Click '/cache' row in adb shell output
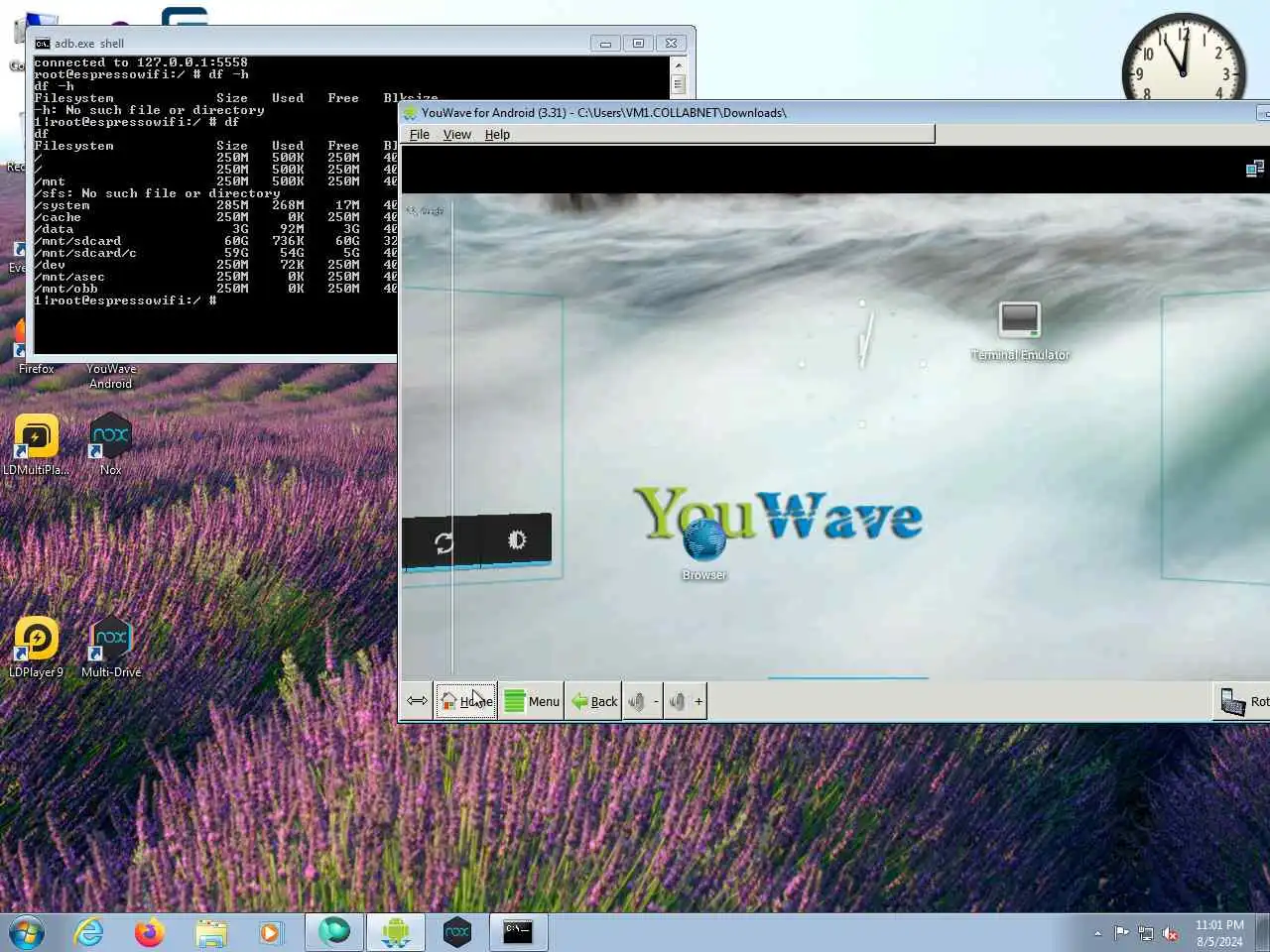Viewport: 1270px width, 952px height. point(215,217)
